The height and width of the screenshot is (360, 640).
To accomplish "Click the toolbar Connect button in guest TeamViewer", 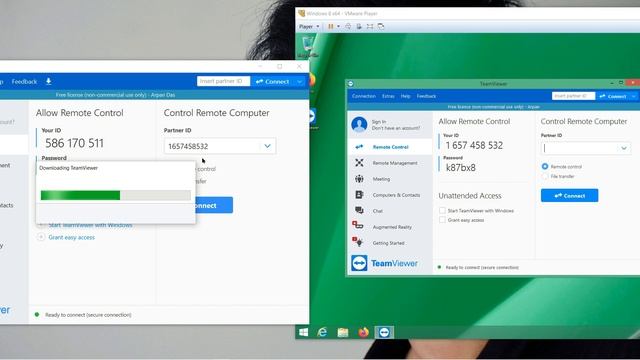I will pos(613,96).
